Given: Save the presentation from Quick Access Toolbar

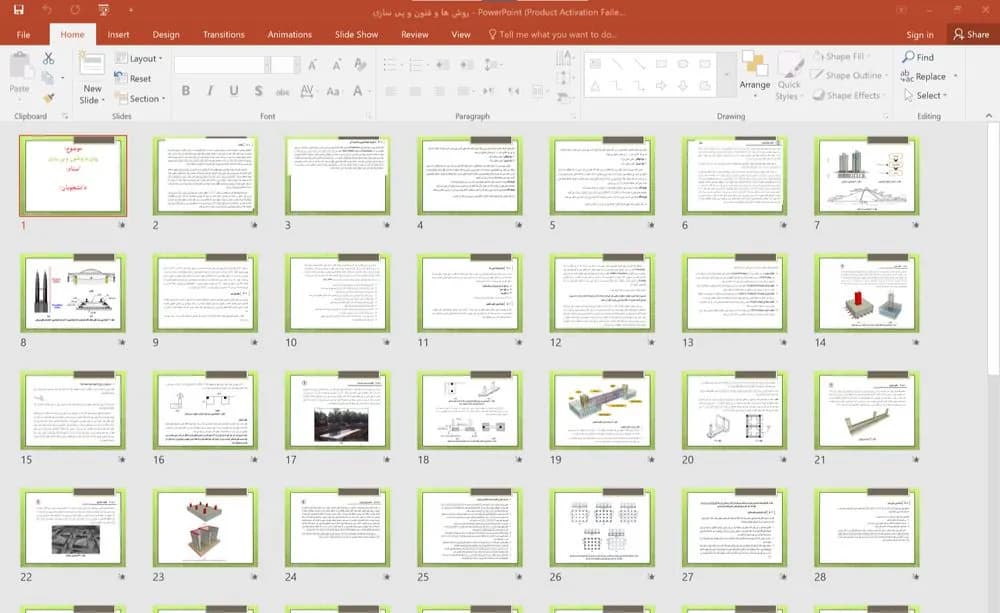Looking at the screenshot, I should pyautogui.click(x=18, y=10).
